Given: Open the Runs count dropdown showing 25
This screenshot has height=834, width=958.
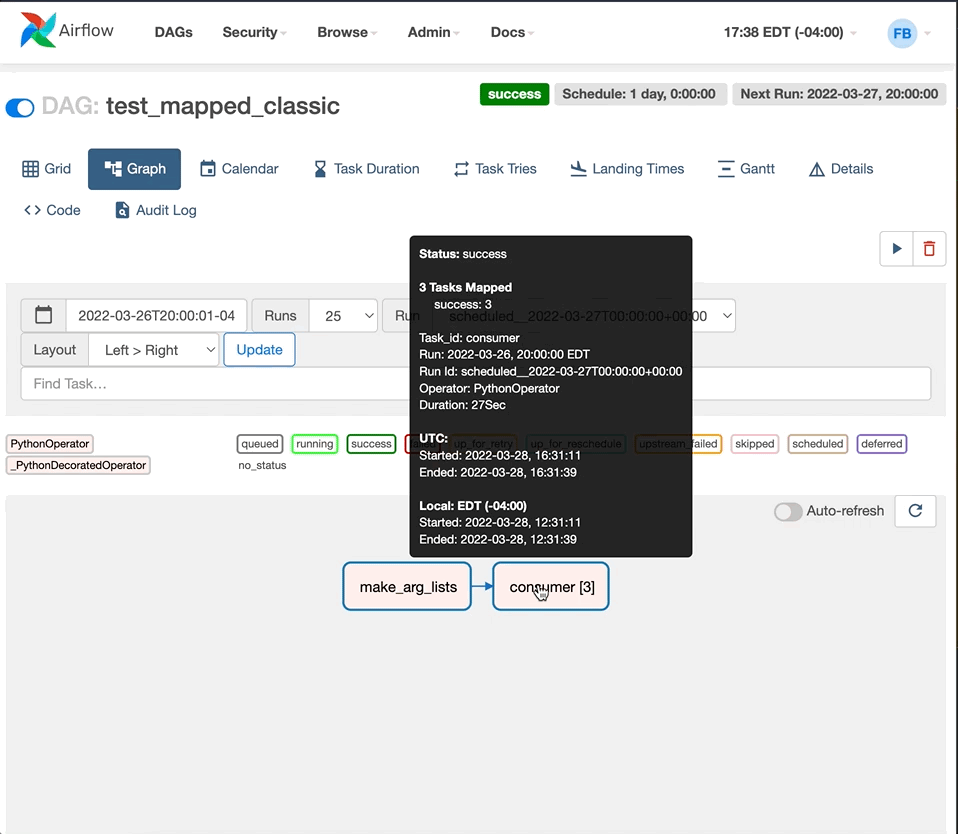Looking at the screenshot, I should (343, 315).
